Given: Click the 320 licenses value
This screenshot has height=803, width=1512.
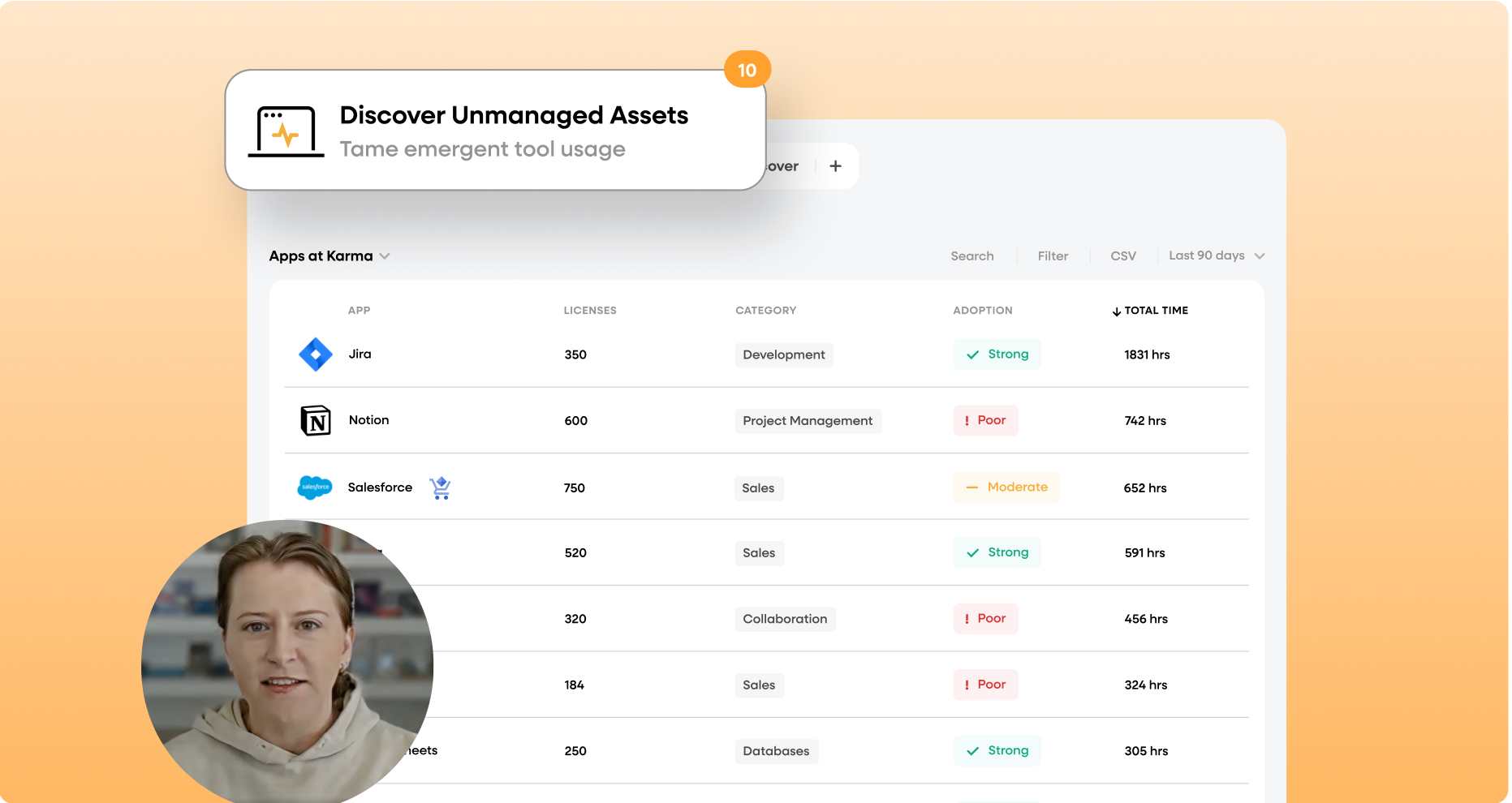Looking at the screenshot, I should (575, 619).
